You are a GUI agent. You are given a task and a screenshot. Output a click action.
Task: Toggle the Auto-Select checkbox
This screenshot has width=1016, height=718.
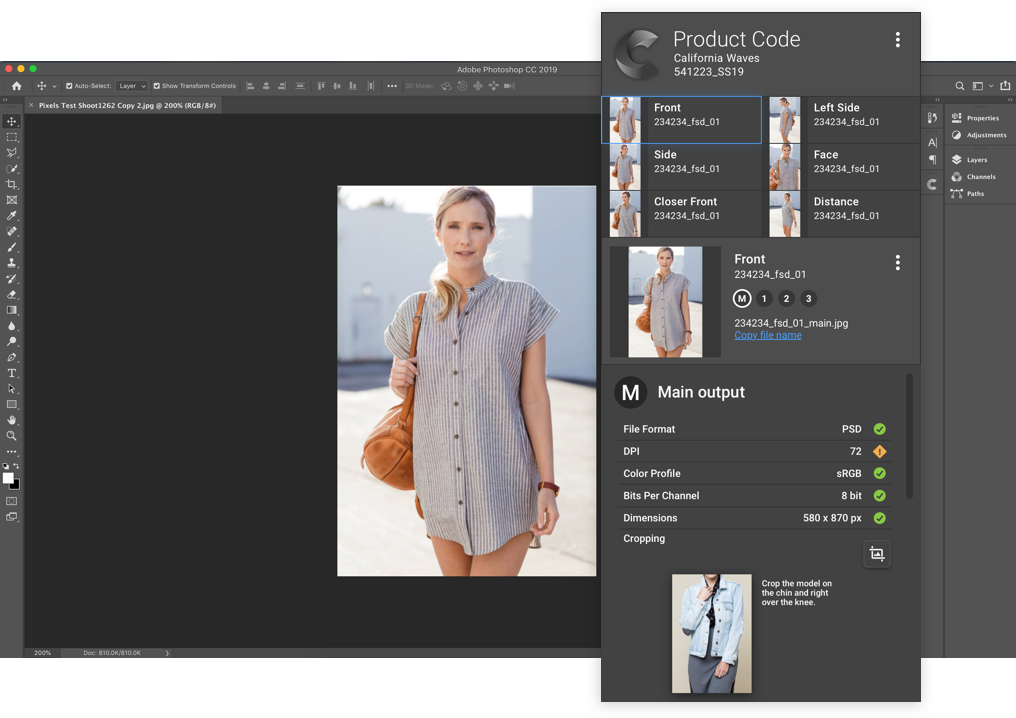coord(69,86)
